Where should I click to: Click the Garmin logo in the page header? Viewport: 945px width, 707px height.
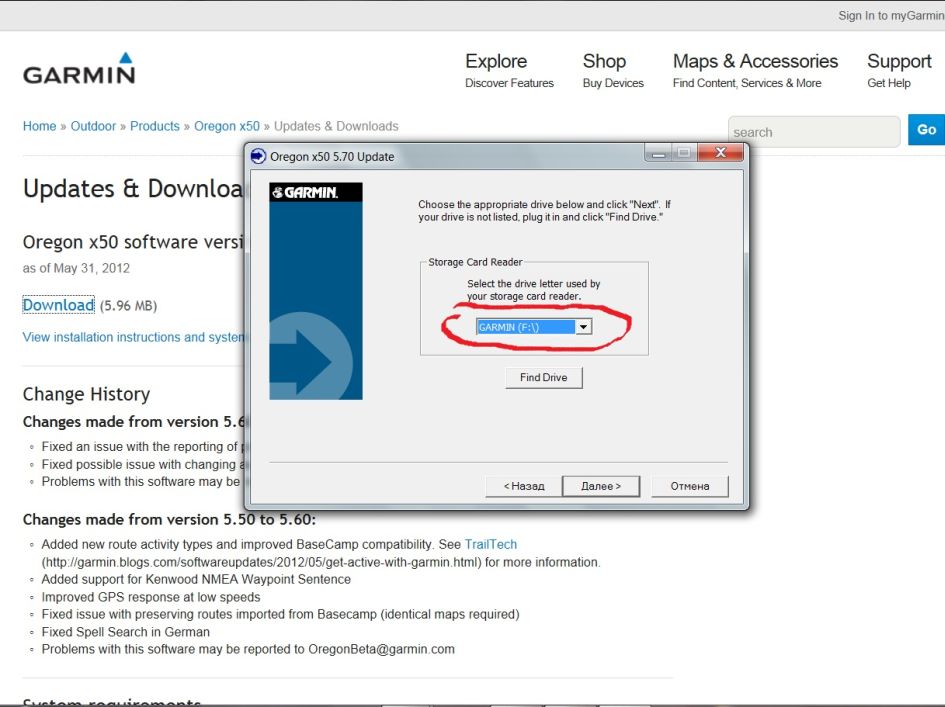tap(79, 69)
